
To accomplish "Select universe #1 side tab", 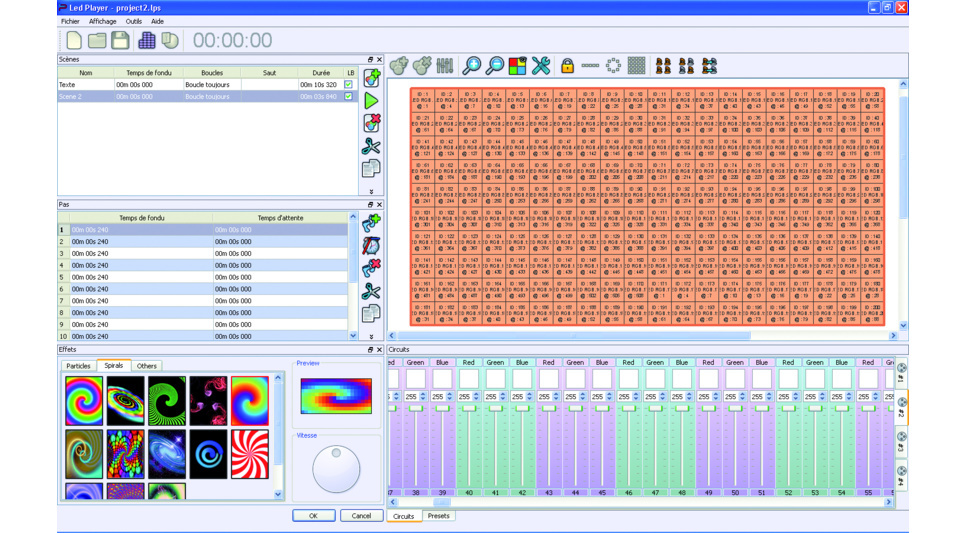I will click(901, 372).
